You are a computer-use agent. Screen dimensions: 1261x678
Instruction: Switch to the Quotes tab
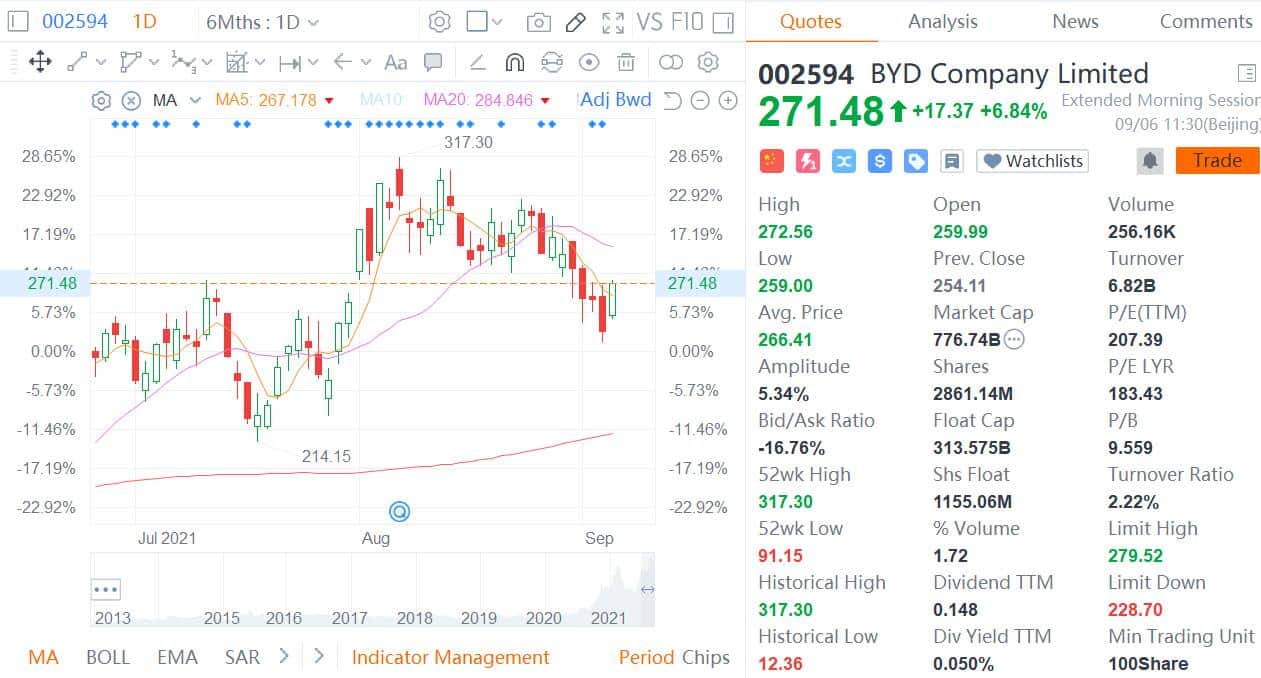[x=811, y=21]
